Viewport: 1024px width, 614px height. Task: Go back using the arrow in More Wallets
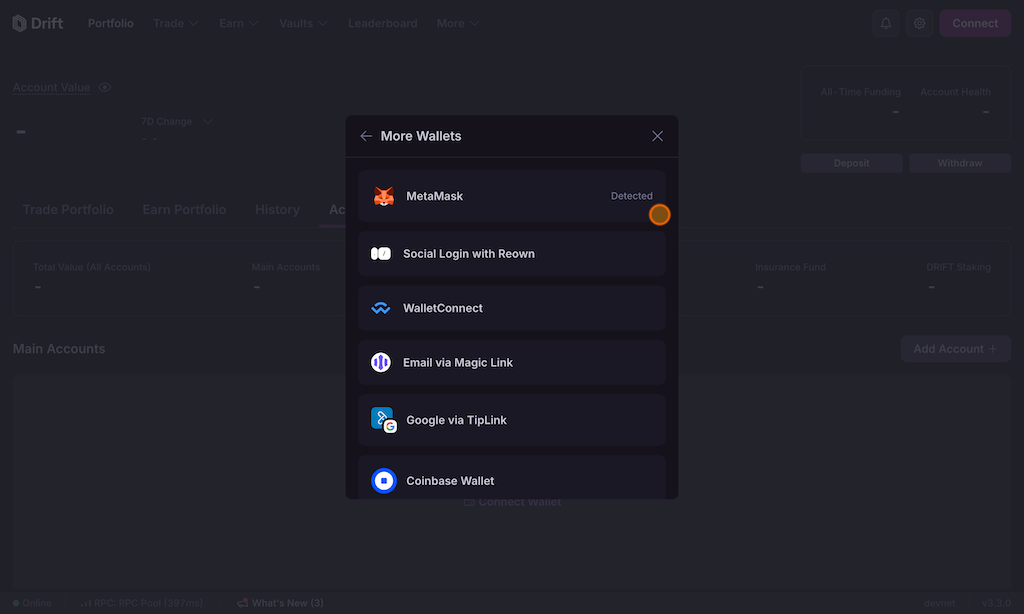[x=366, y=136]
